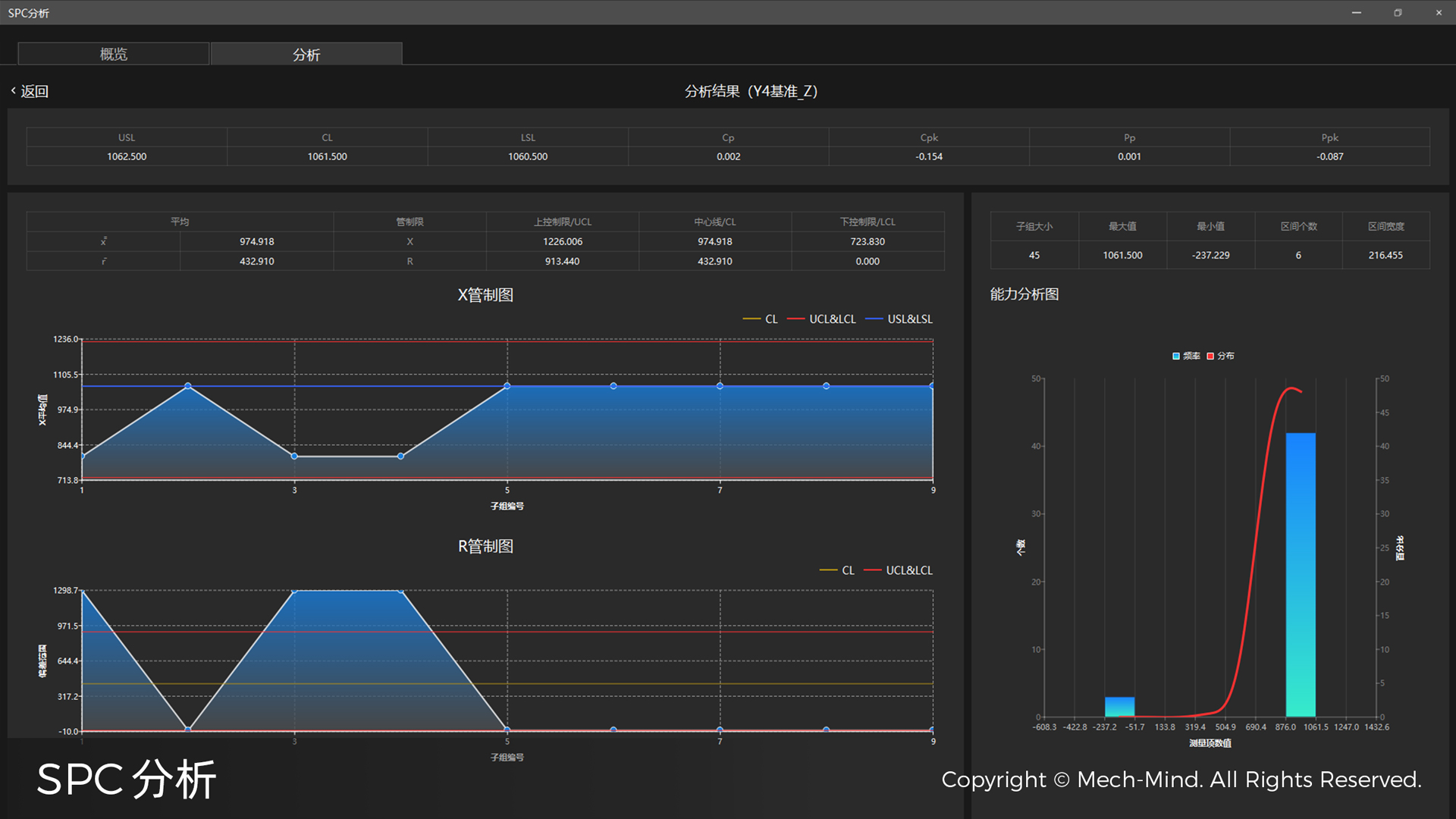Image resolution: width=1456 pixels, height=819 pixels.
Task: Click the 上控制限/UCL column header
Action: (x=562, y=221)
